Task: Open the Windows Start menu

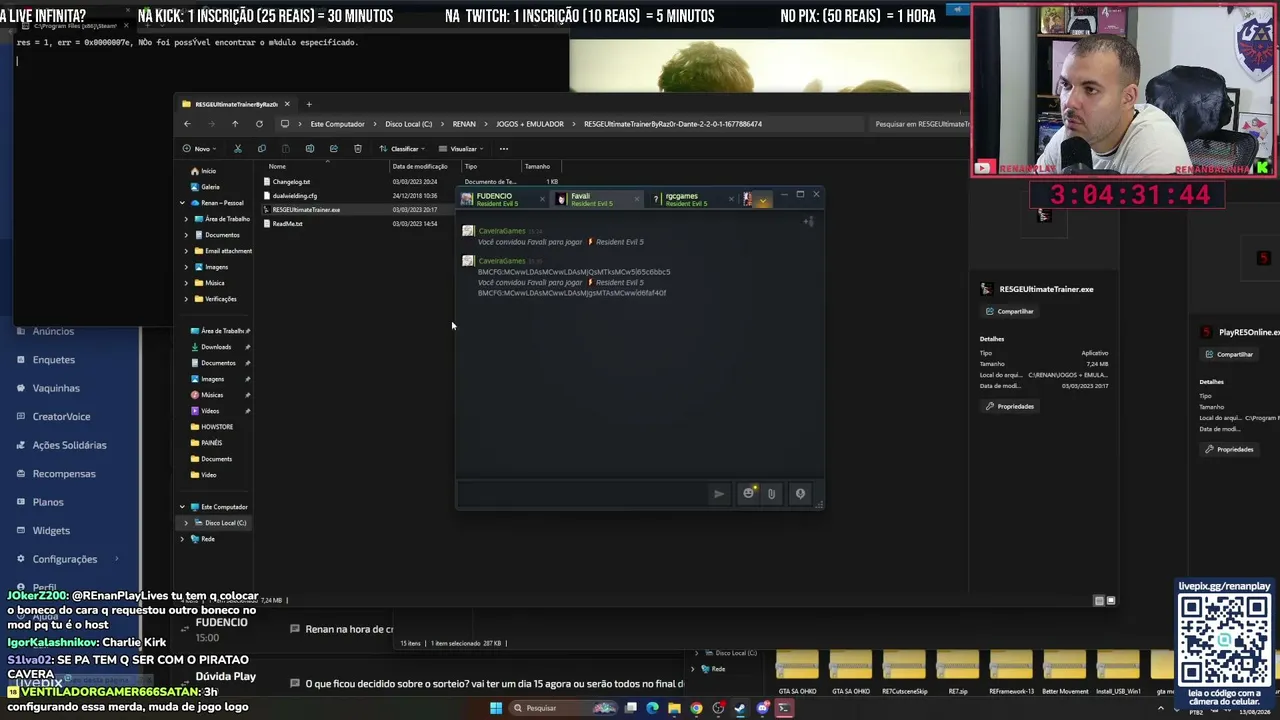Action: [x=495, y=708]
